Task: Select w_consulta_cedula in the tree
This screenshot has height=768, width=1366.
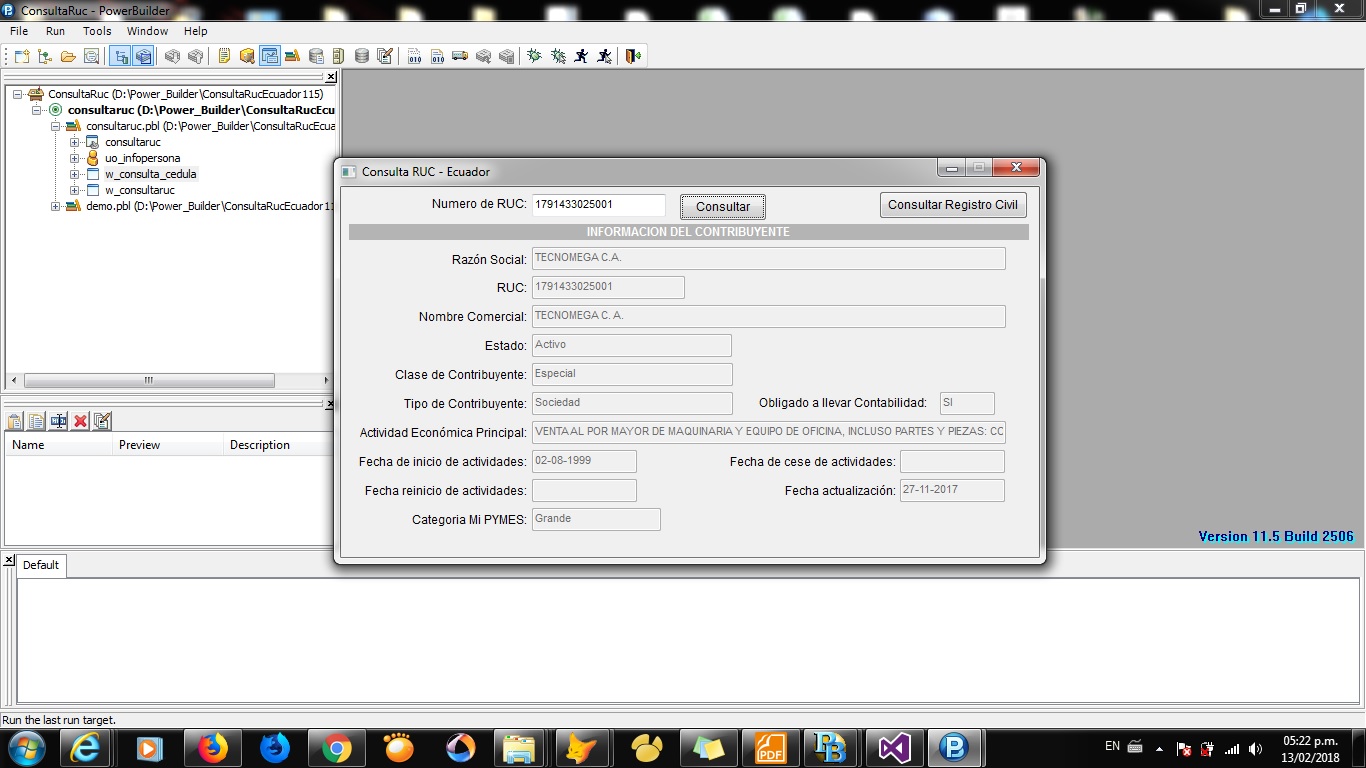Action: coord(151,174)
